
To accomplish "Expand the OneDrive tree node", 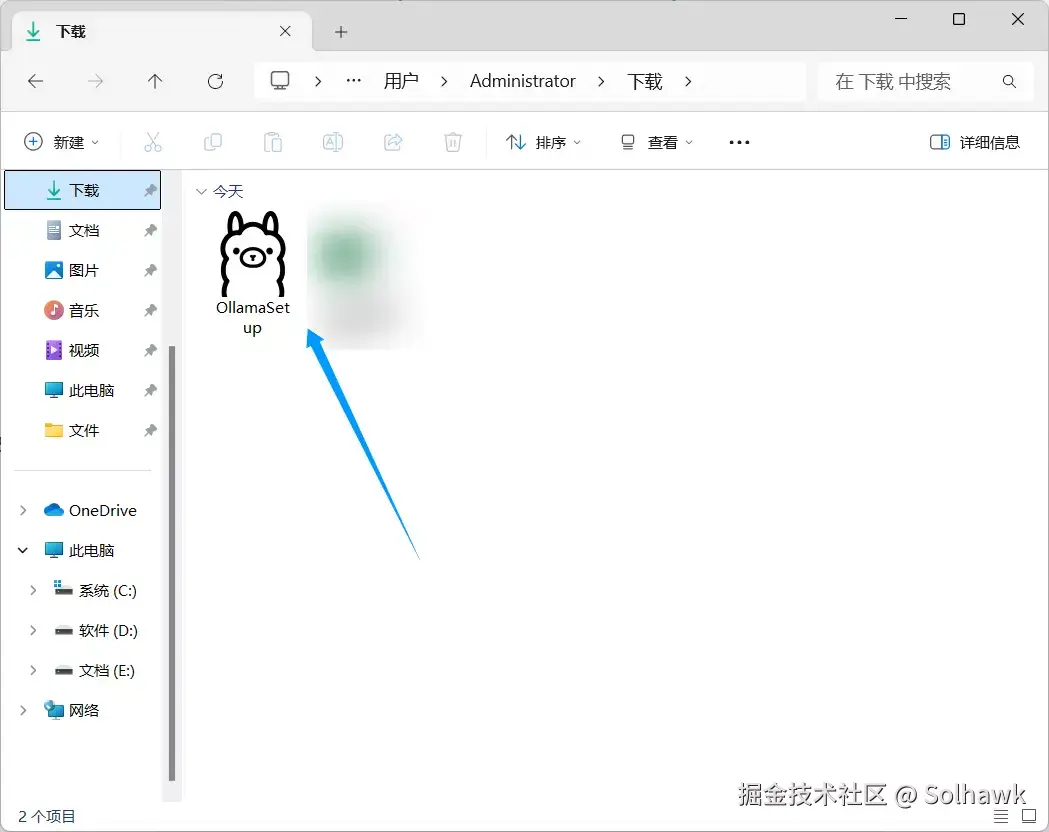I will coord(23,510).
